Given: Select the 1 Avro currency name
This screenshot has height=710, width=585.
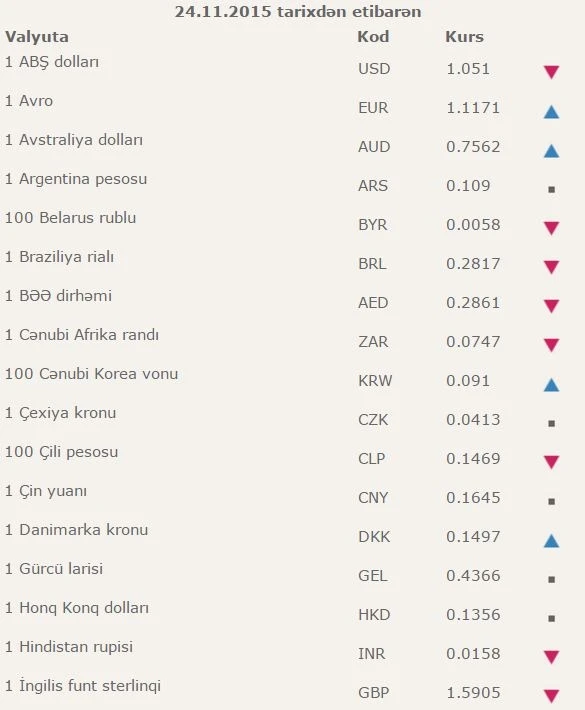Looking at the screenshot, I should click(29, 101).
